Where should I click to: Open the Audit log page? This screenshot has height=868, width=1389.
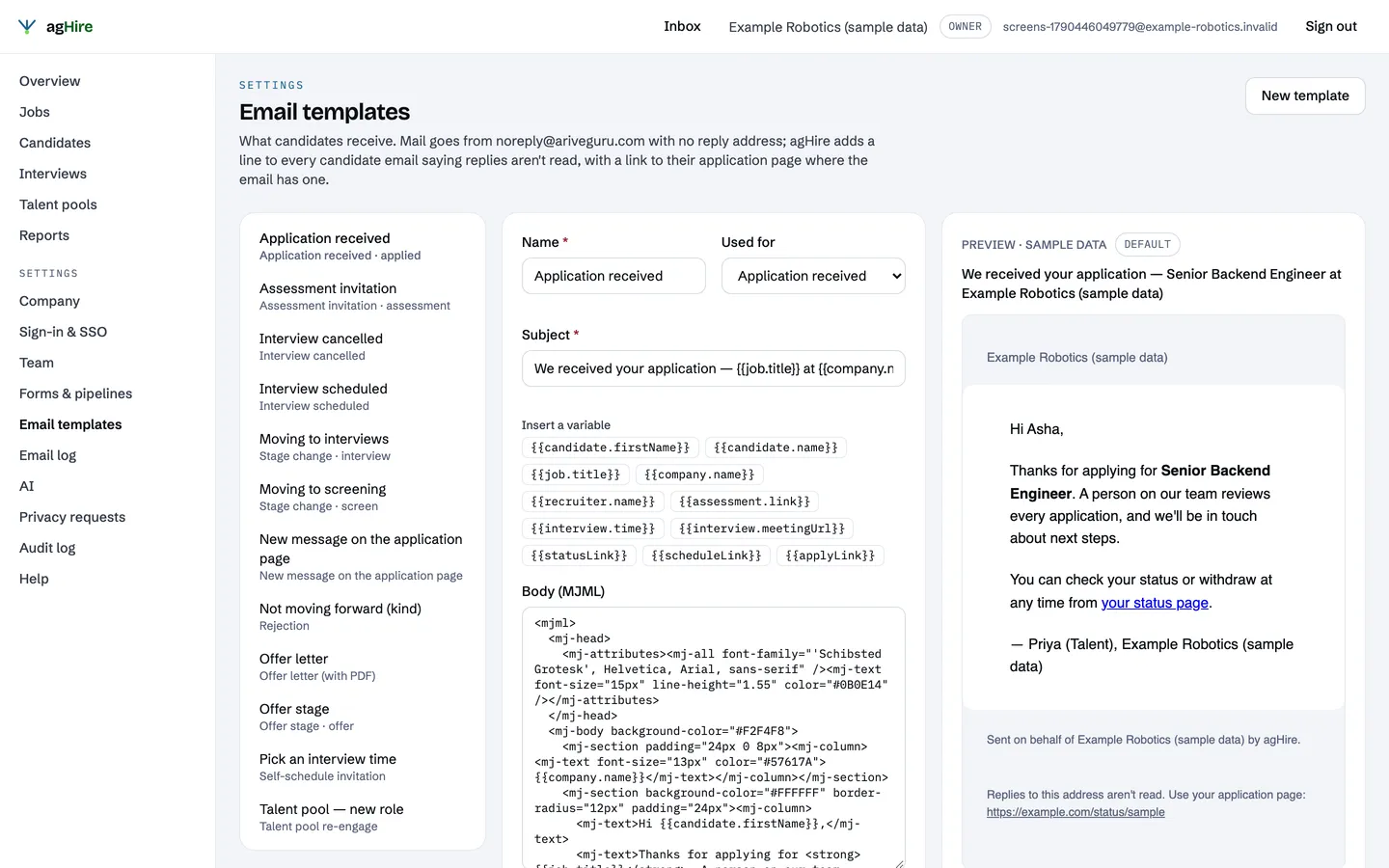pyautogui.click(x=47, y=548)
